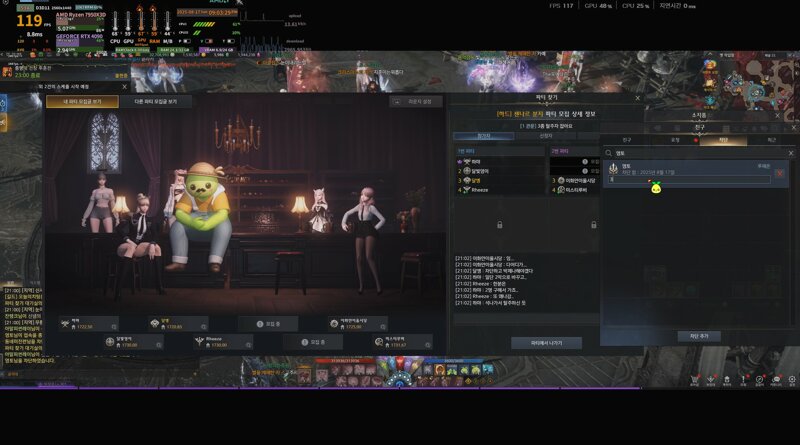
Task: Inspect Rheeze using the card's magnifier icon
Action: click(x=248, y=345)
